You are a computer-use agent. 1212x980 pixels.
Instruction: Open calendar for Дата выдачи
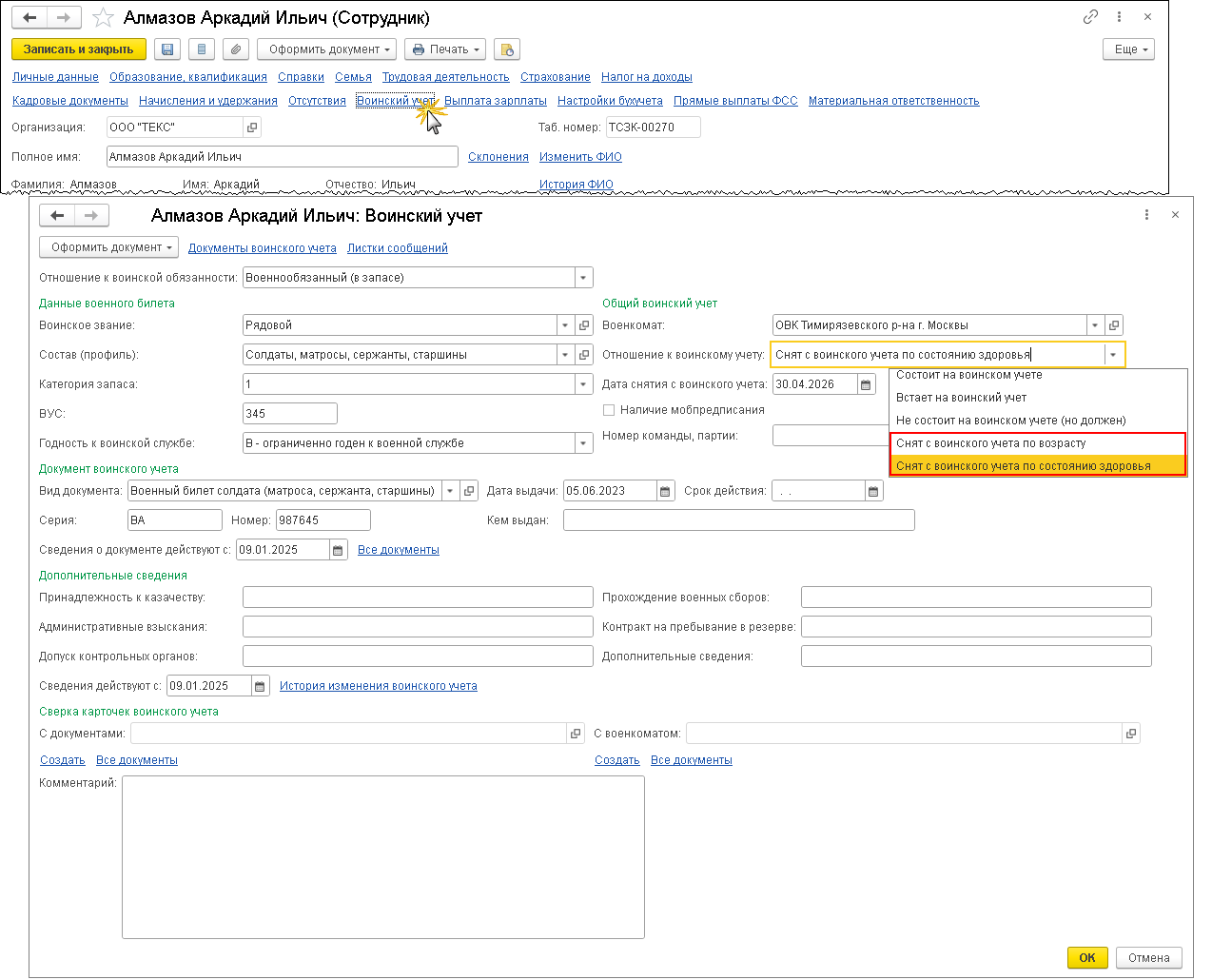pyautogui.click(x=665, y=491)
